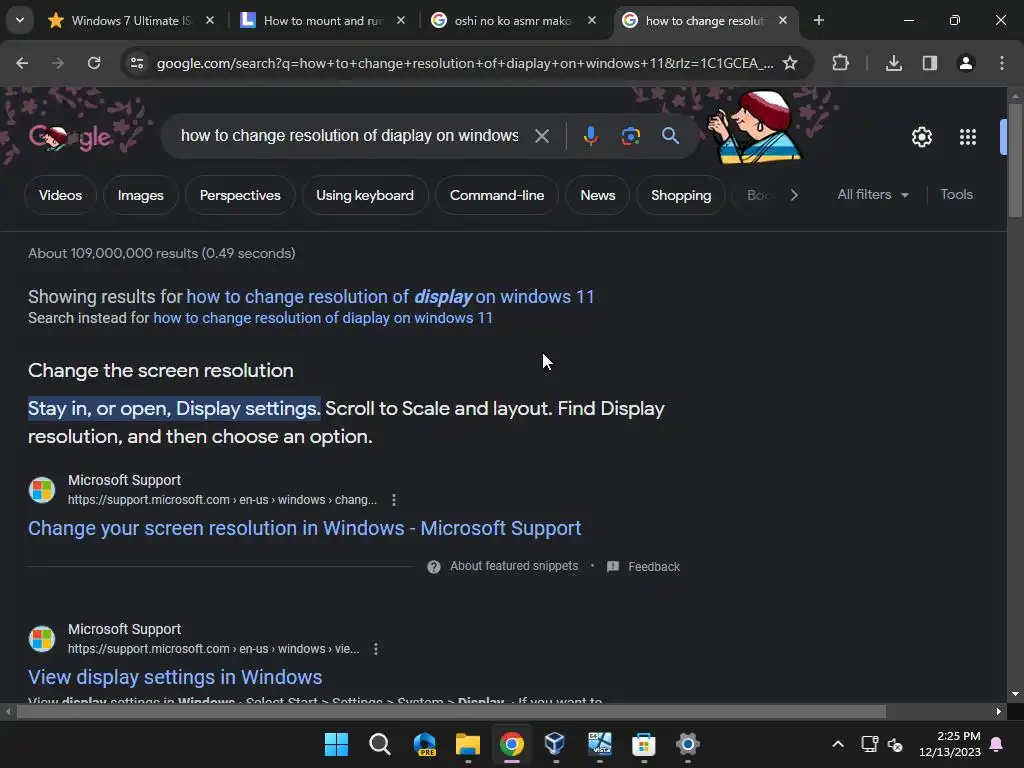Click the horizontal scrollbar at page bottom
Image resolution: width=1024 pixels, height=768 pixels.
[451, 711]
